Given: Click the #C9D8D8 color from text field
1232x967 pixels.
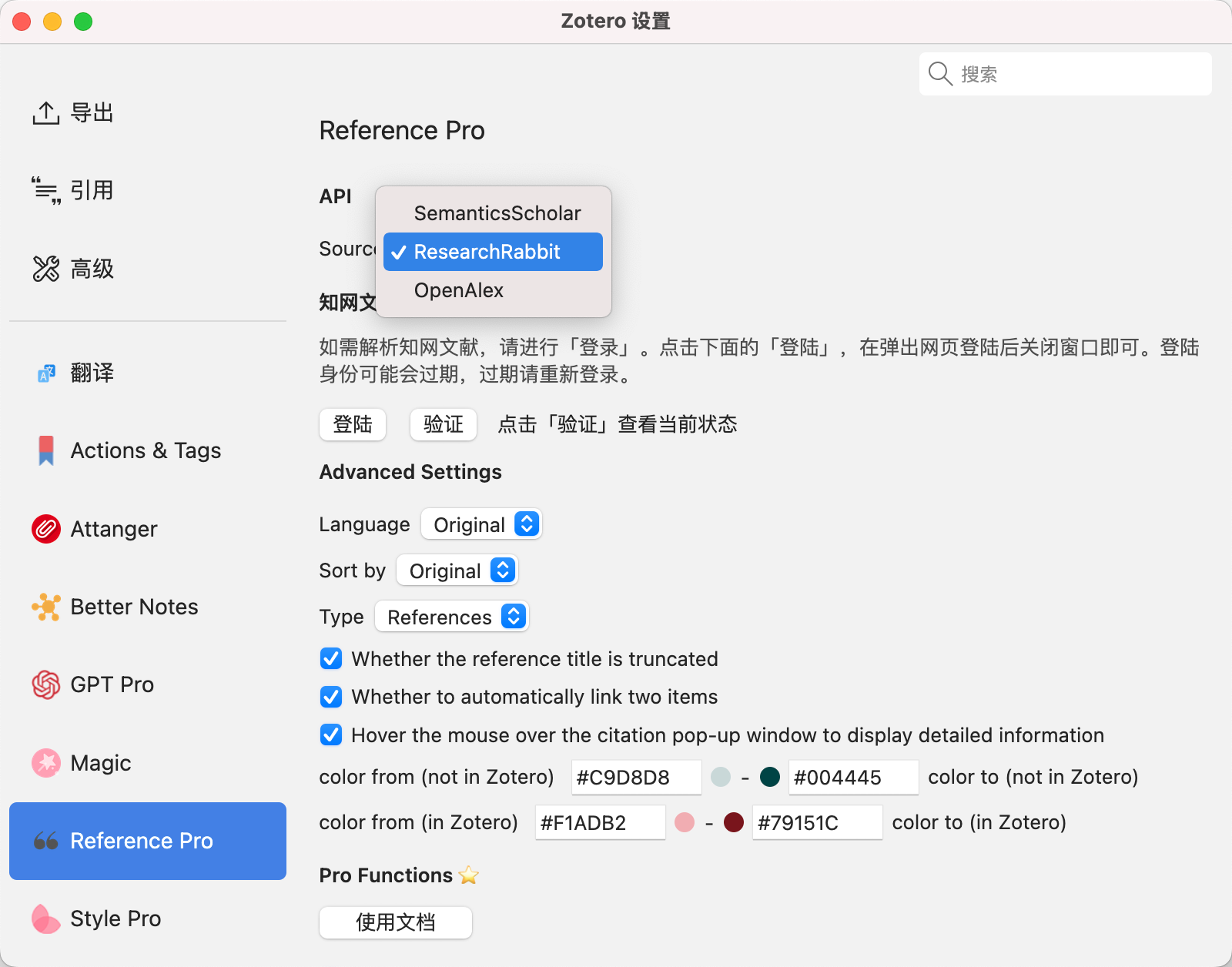Looking at the screenshot, I should tap(637, 777).
